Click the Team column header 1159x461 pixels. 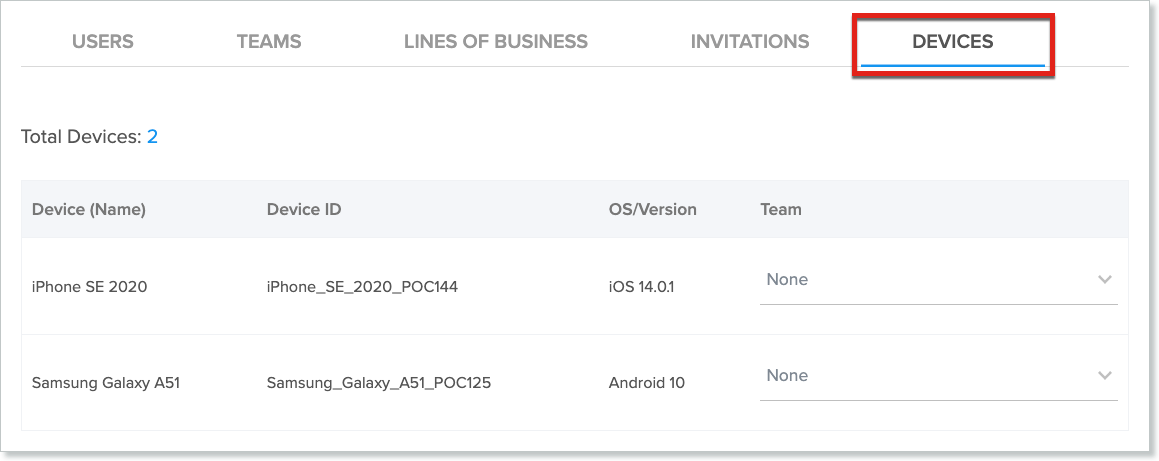781,209
